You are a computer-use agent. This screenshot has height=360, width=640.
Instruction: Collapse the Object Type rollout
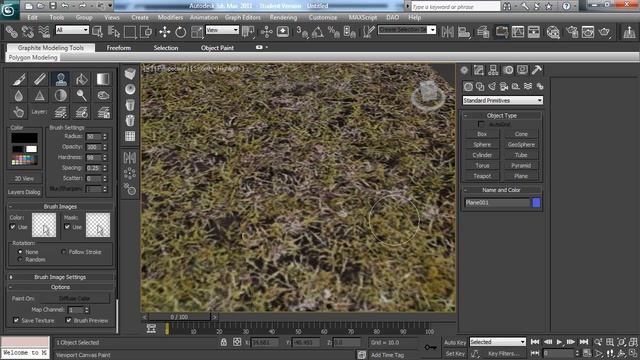pos(502,116)
